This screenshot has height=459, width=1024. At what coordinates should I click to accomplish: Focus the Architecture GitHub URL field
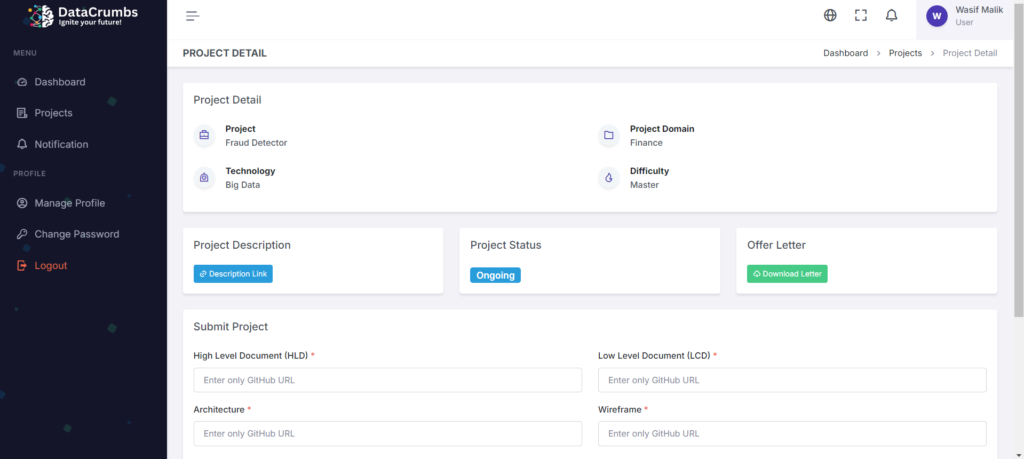[x=388, y=434]
